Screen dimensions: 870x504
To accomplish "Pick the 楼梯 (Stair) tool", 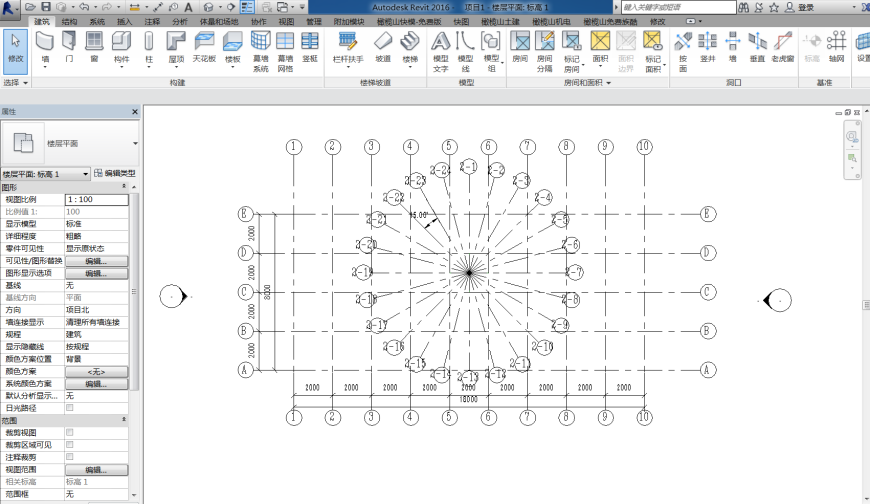I will point(410,49).
